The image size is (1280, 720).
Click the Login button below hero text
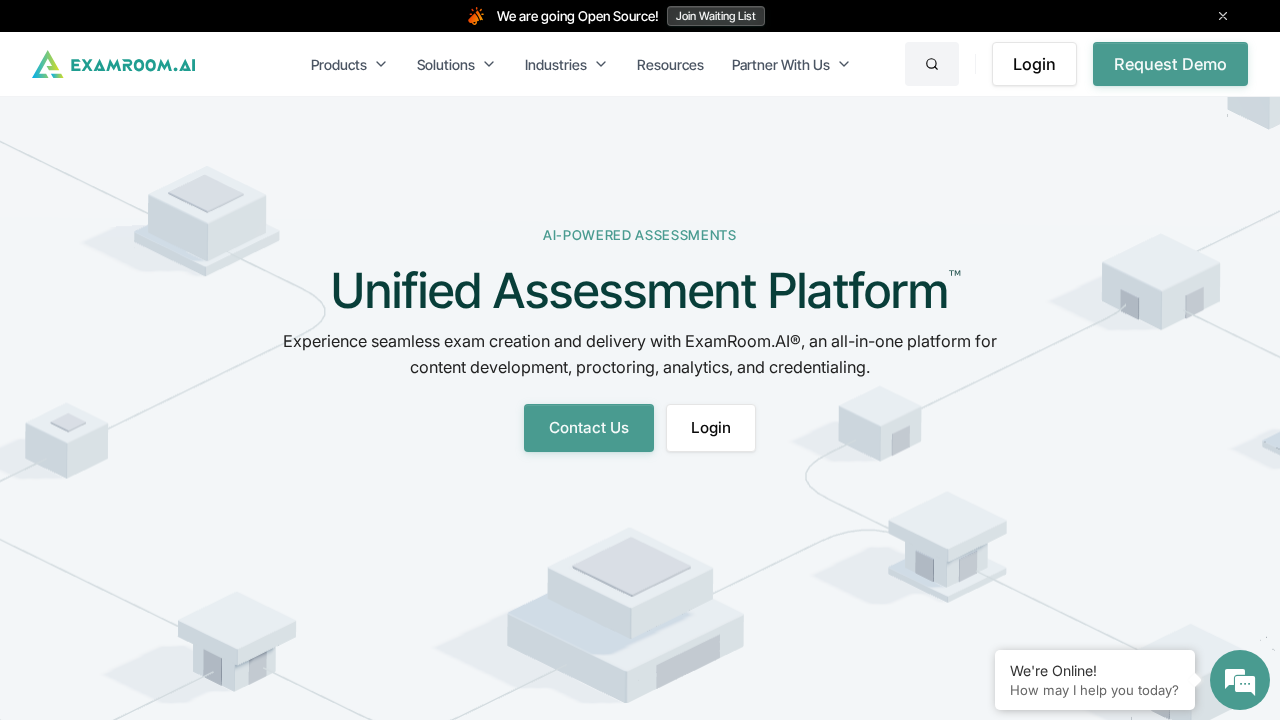point(710,428)
